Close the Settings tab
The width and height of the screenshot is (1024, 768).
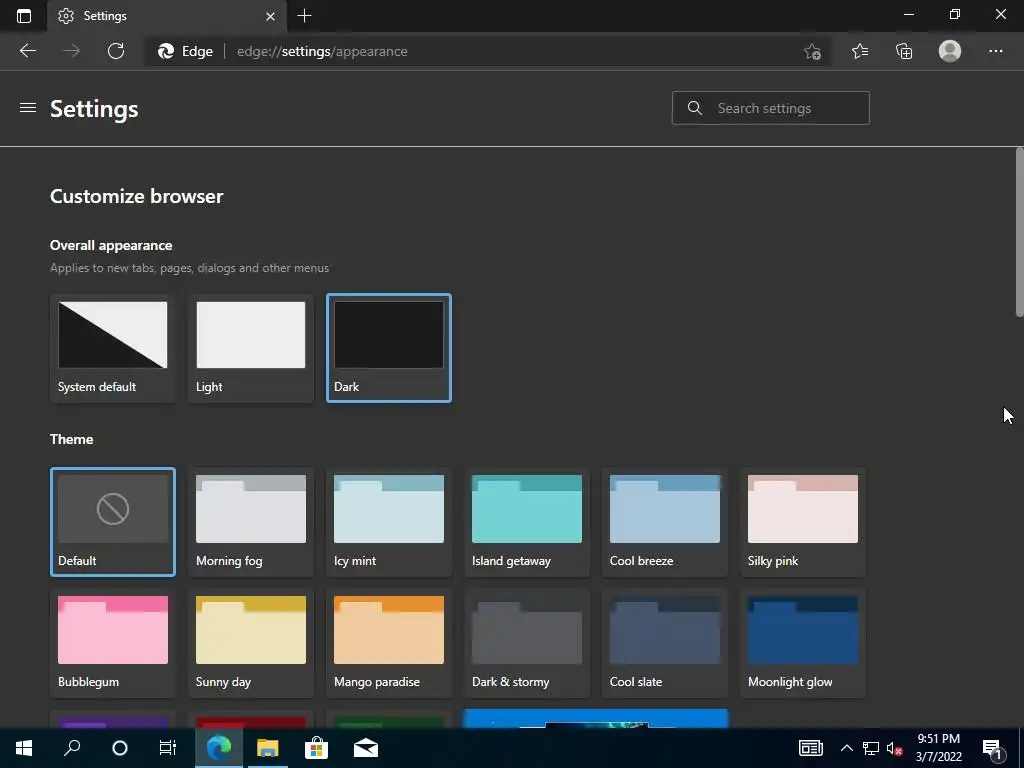(270, 16)
